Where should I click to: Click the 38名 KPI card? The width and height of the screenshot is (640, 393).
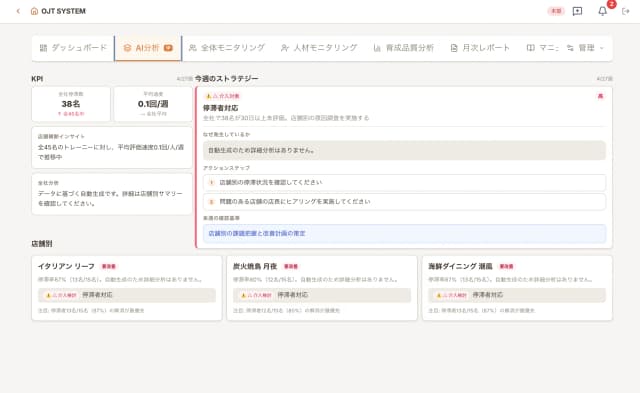coord(71,104)
